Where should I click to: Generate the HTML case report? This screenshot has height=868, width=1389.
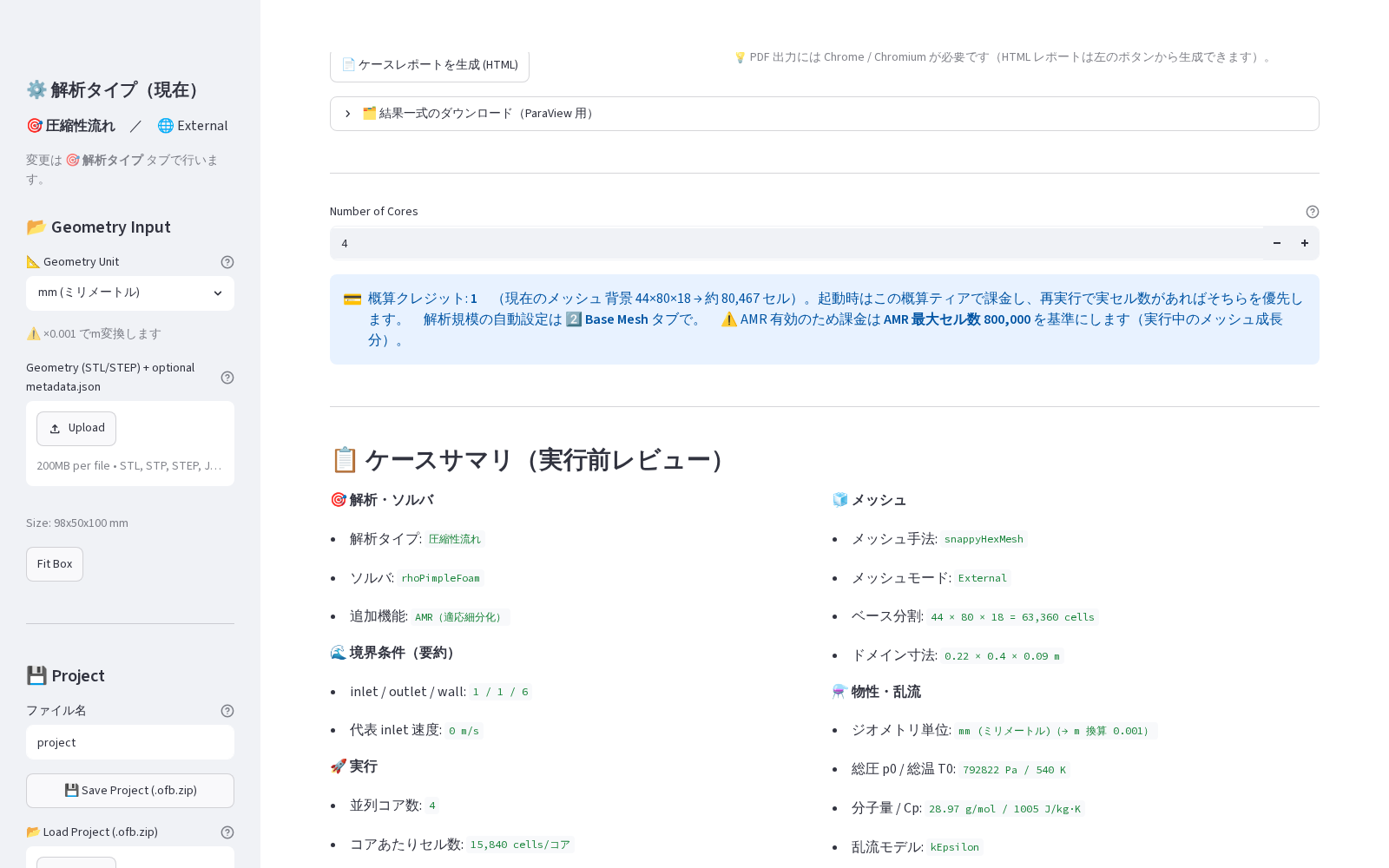point(430,65)
